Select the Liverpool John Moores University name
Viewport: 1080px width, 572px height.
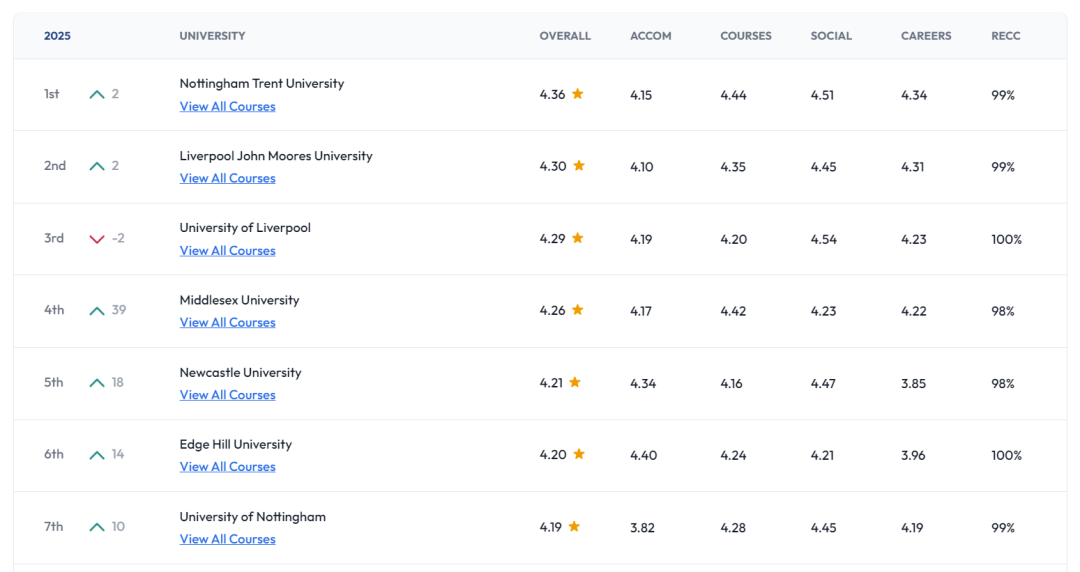tap(276, 156)
